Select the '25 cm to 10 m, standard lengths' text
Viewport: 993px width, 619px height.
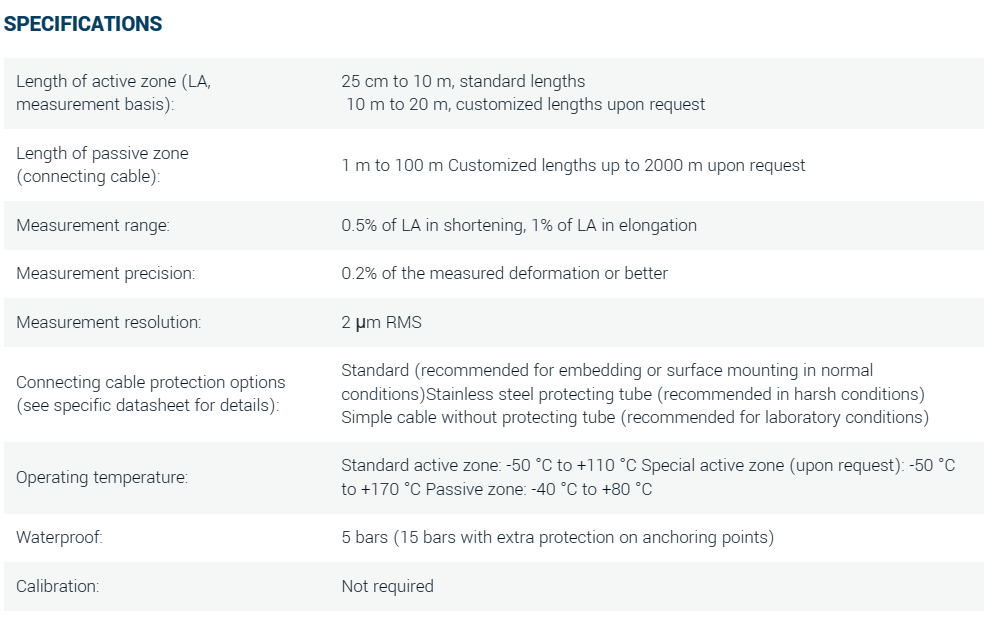pyautogui.click(x=463, y=81)
